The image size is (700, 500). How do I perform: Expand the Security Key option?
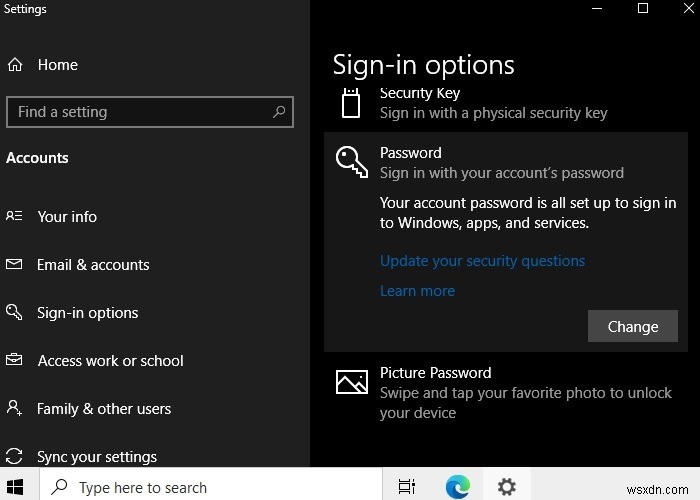click(x=506, y=104)
